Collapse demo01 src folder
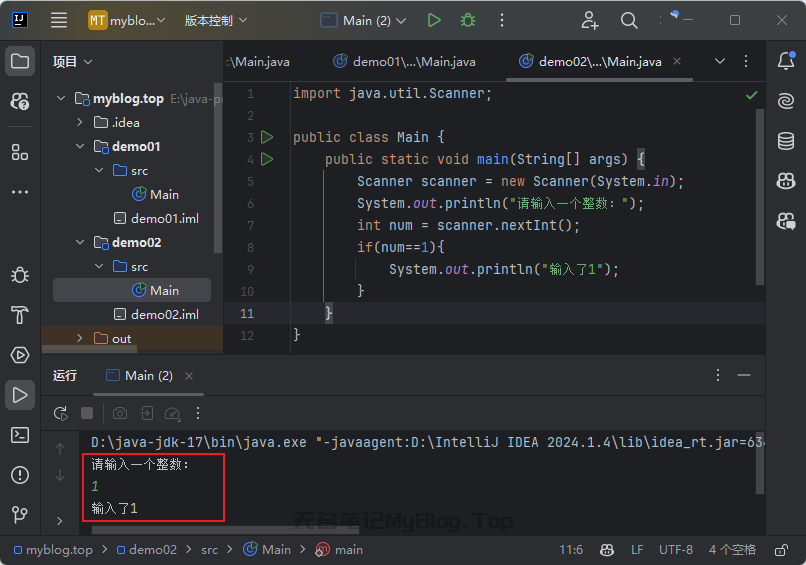The image size is (806, 565). 99,170
